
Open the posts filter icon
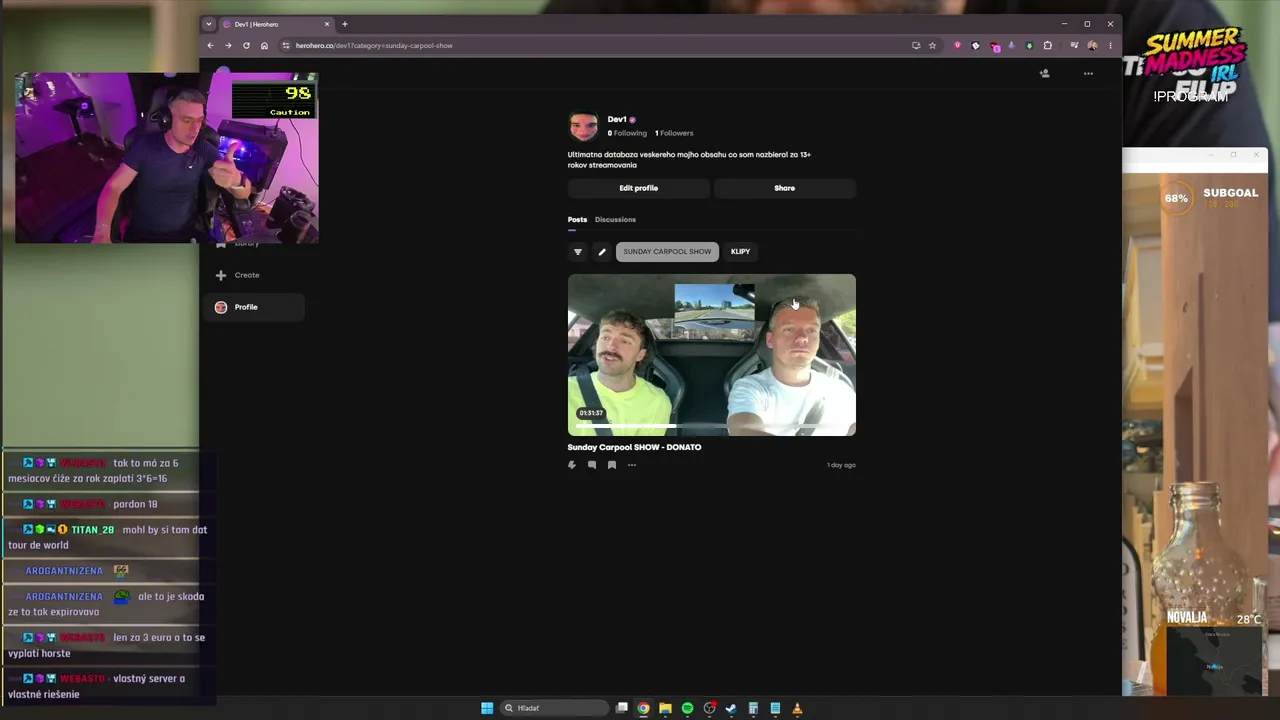tap(577, 252)
